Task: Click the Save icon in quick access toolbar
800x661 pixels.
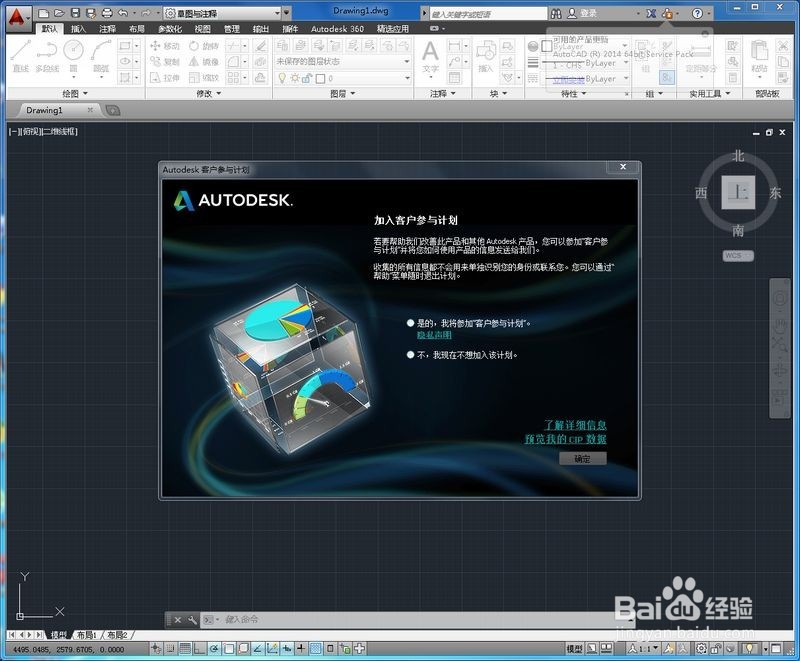Action: tap(76, 13)
